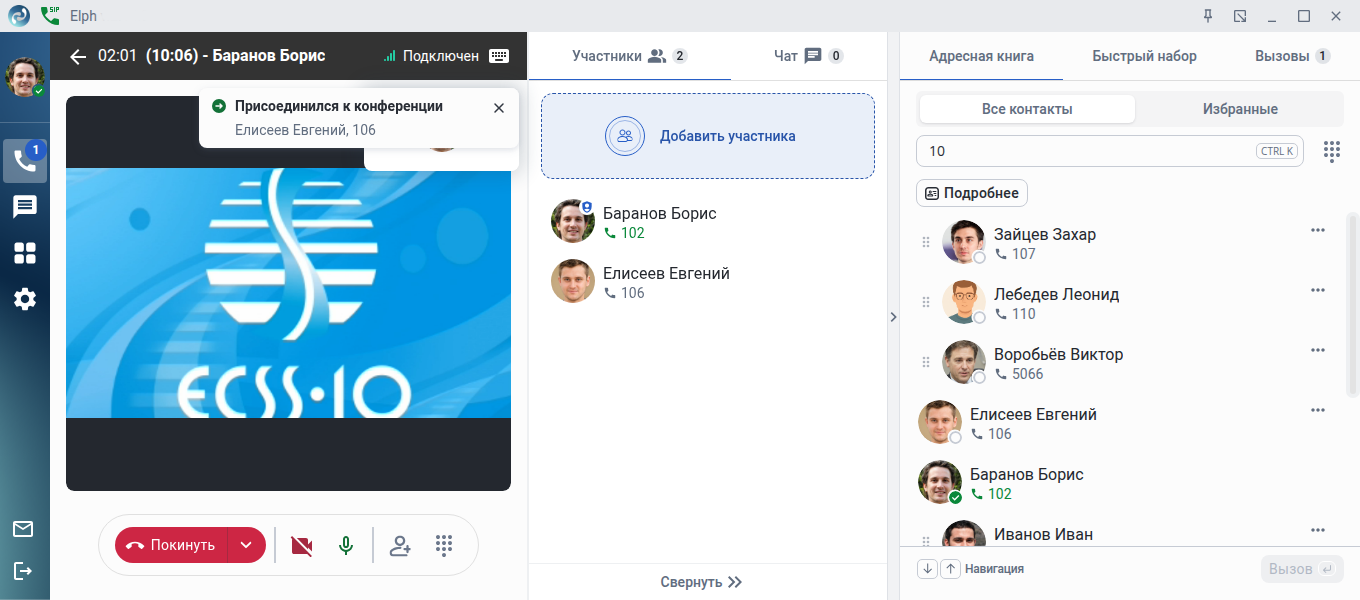Click Добавить участника area

708,136
